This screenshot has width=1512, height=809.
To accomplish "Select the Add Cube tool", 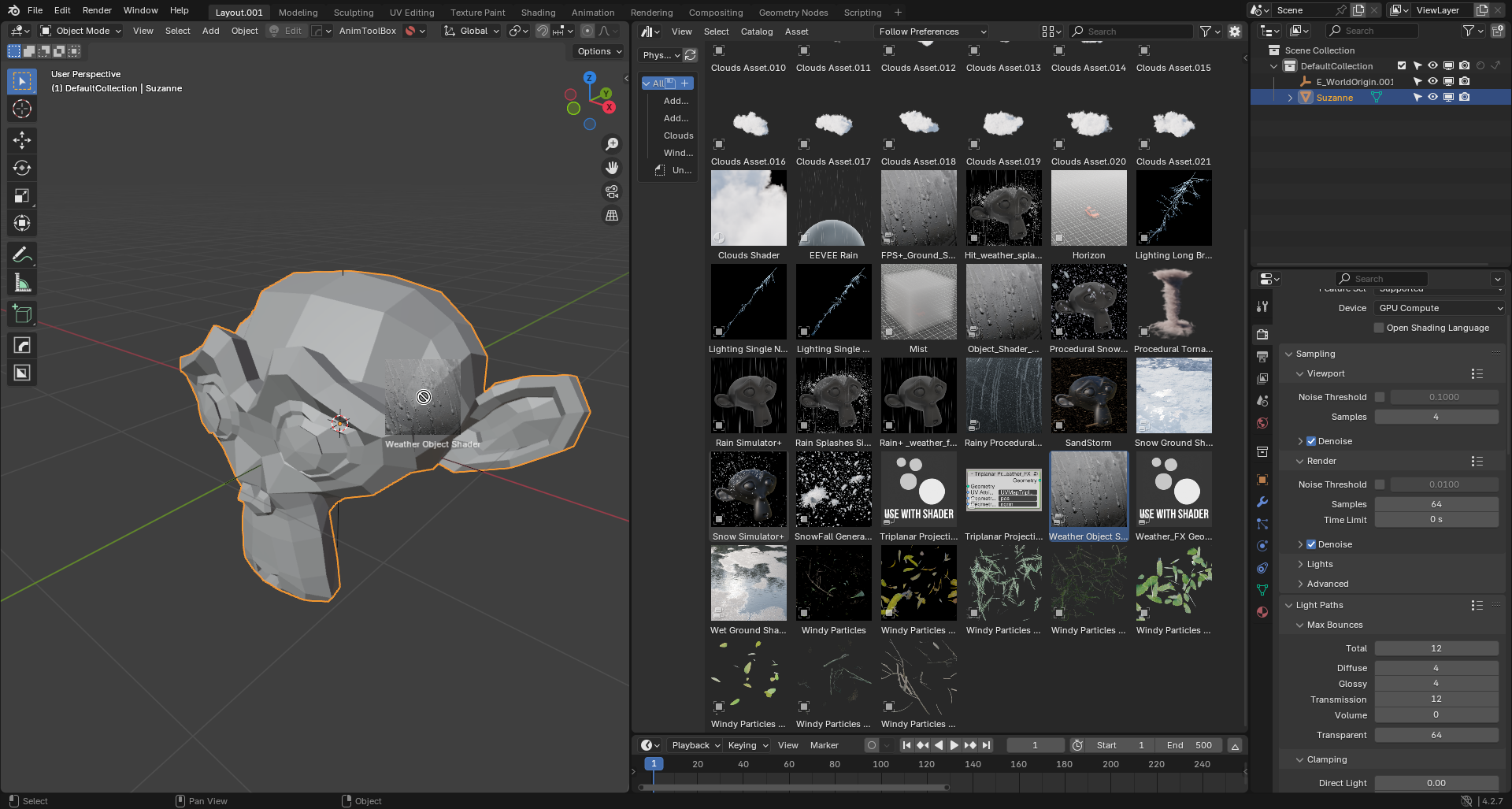I will (x=22, y=314).
